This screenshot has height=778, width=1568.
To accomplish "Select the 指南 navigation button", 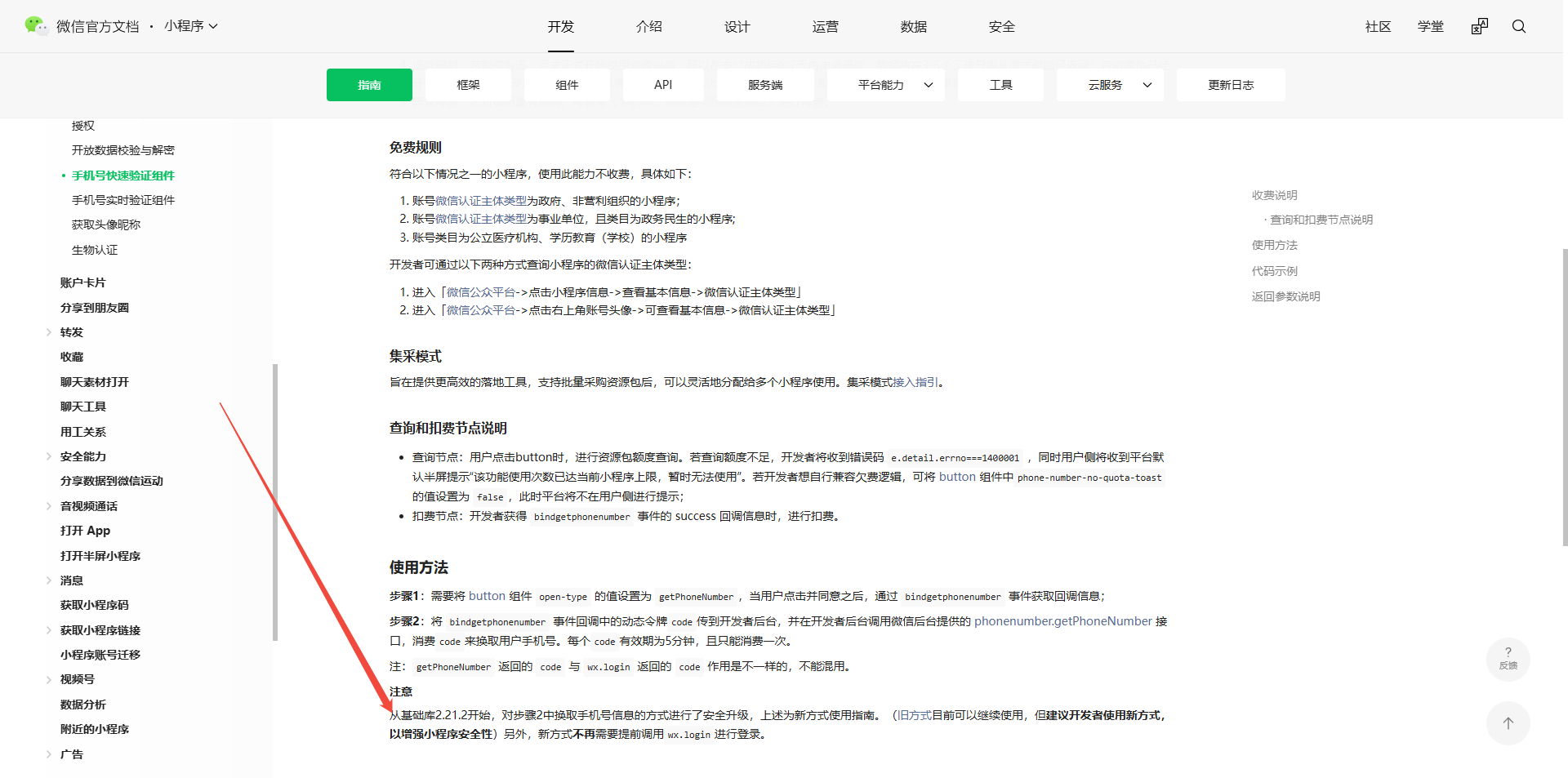I will click(369, 85).
